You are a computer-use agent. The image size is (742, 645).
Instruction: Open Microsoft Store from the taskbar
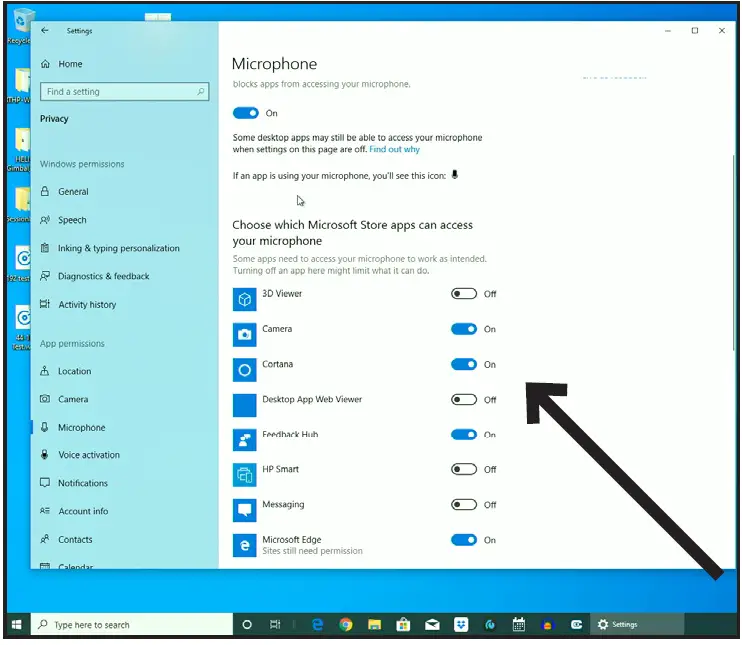(x=403, y=625)
